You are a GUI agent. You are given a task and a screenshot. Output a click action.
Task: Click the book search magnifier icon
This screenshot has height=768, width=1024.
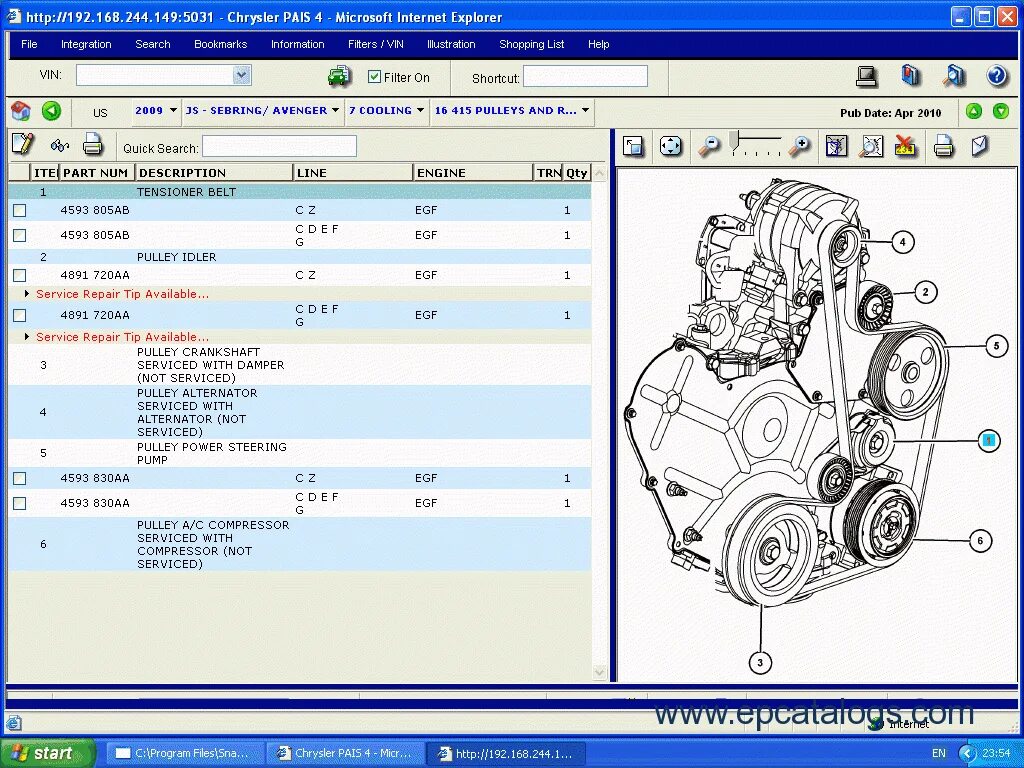click(954, 76)
